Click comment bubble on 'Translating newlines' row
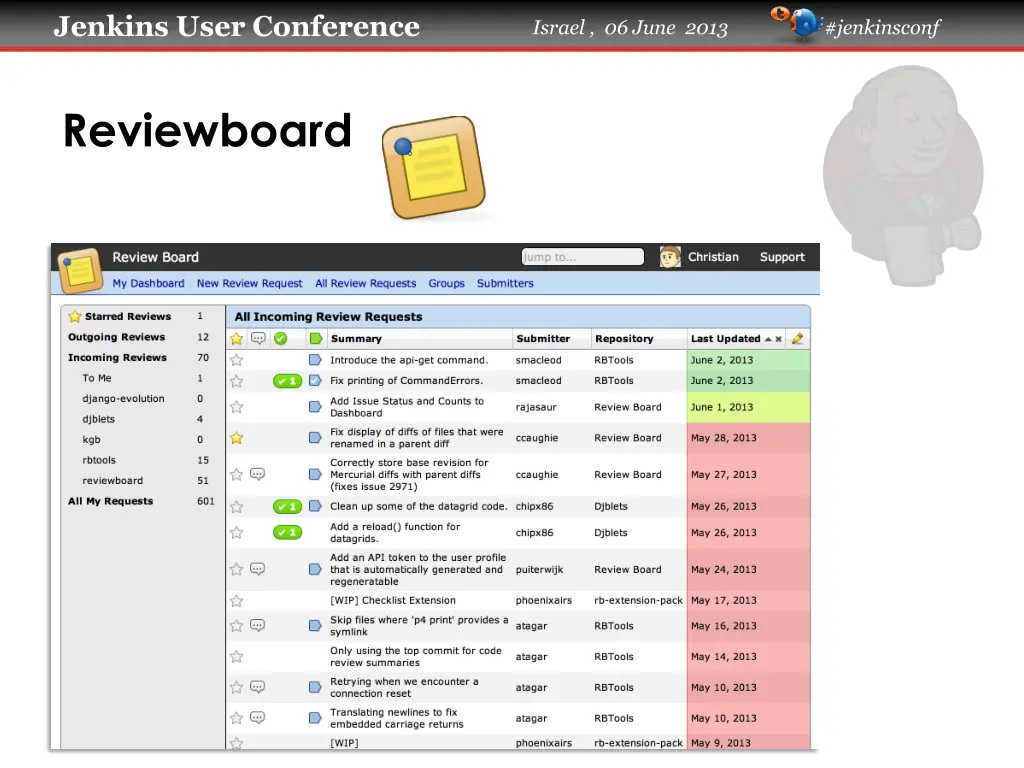Screen dimensions: 1024x768 pos(258,718)
